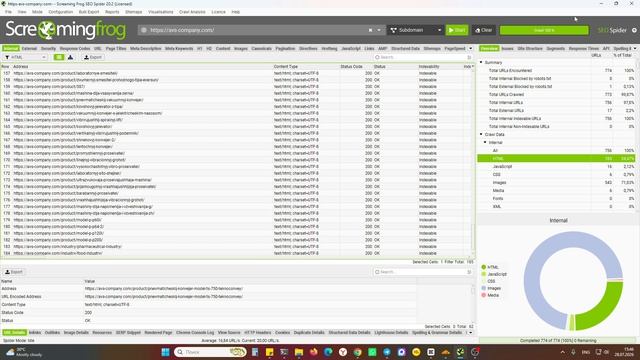This screenshot has width=640, height=360.
Task: Select table row number 157
Action: click(x=237, y=73)
